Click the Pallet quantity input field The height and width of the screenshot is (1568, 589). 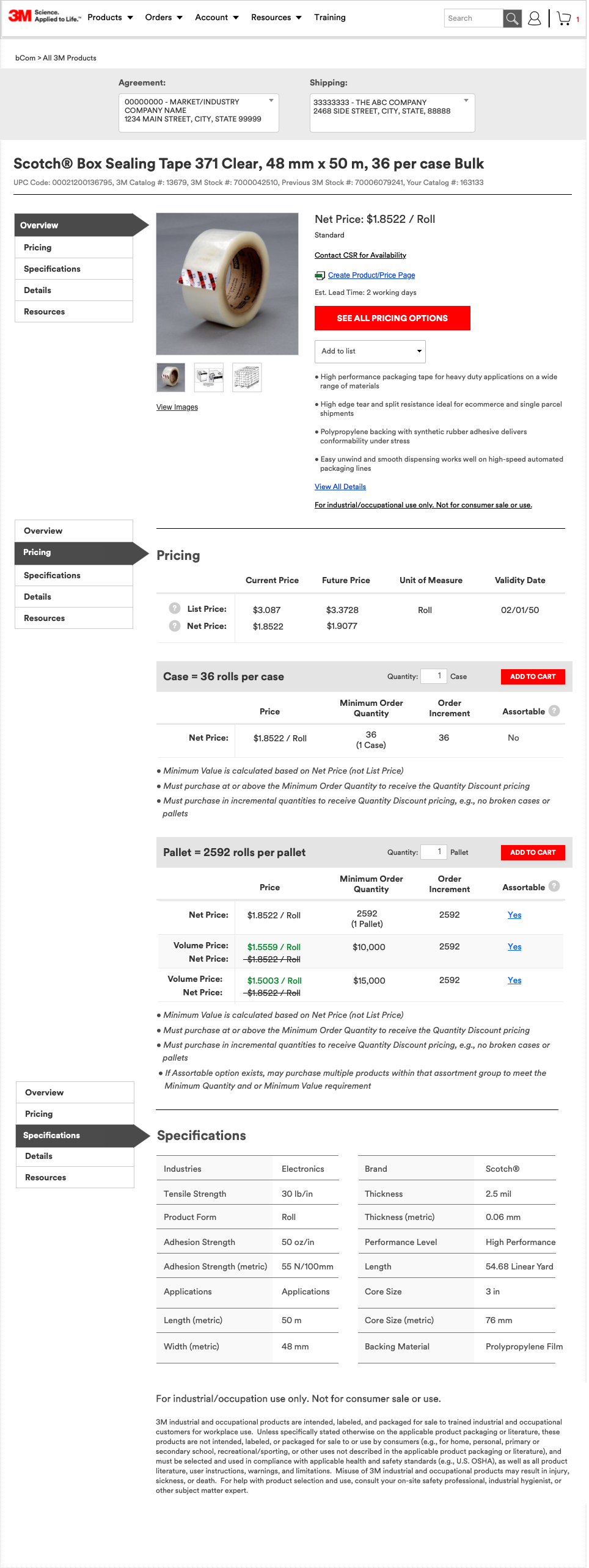[x=434, y=852]
